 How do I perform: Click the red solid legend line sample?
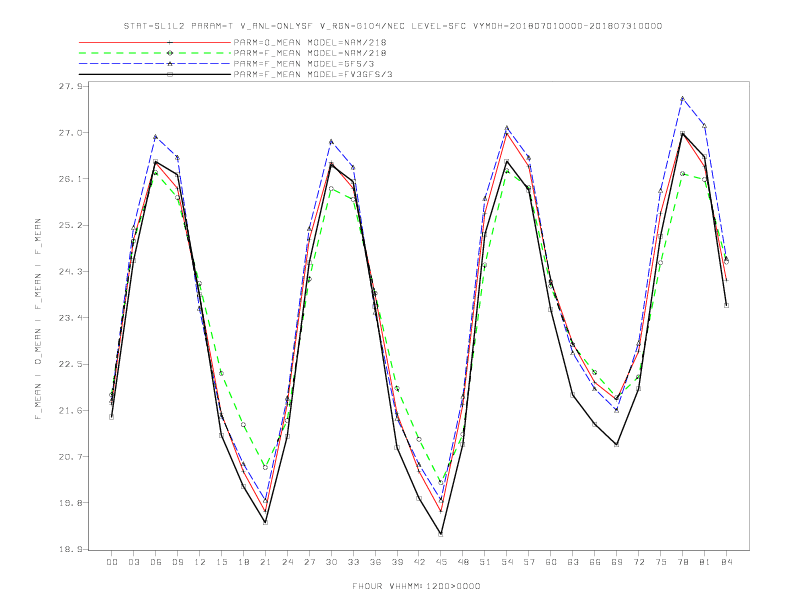(x=155, y=42)
